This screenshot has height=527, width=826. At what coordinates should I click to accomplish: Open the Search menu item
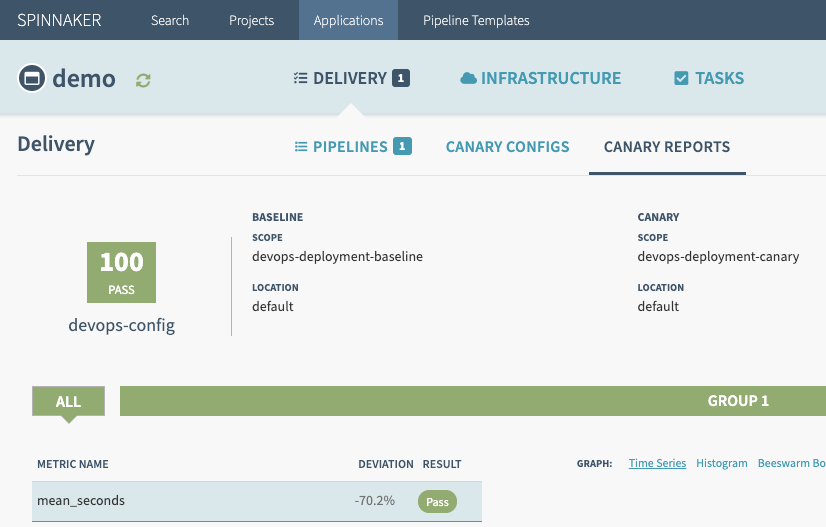(x=170, y=20)
